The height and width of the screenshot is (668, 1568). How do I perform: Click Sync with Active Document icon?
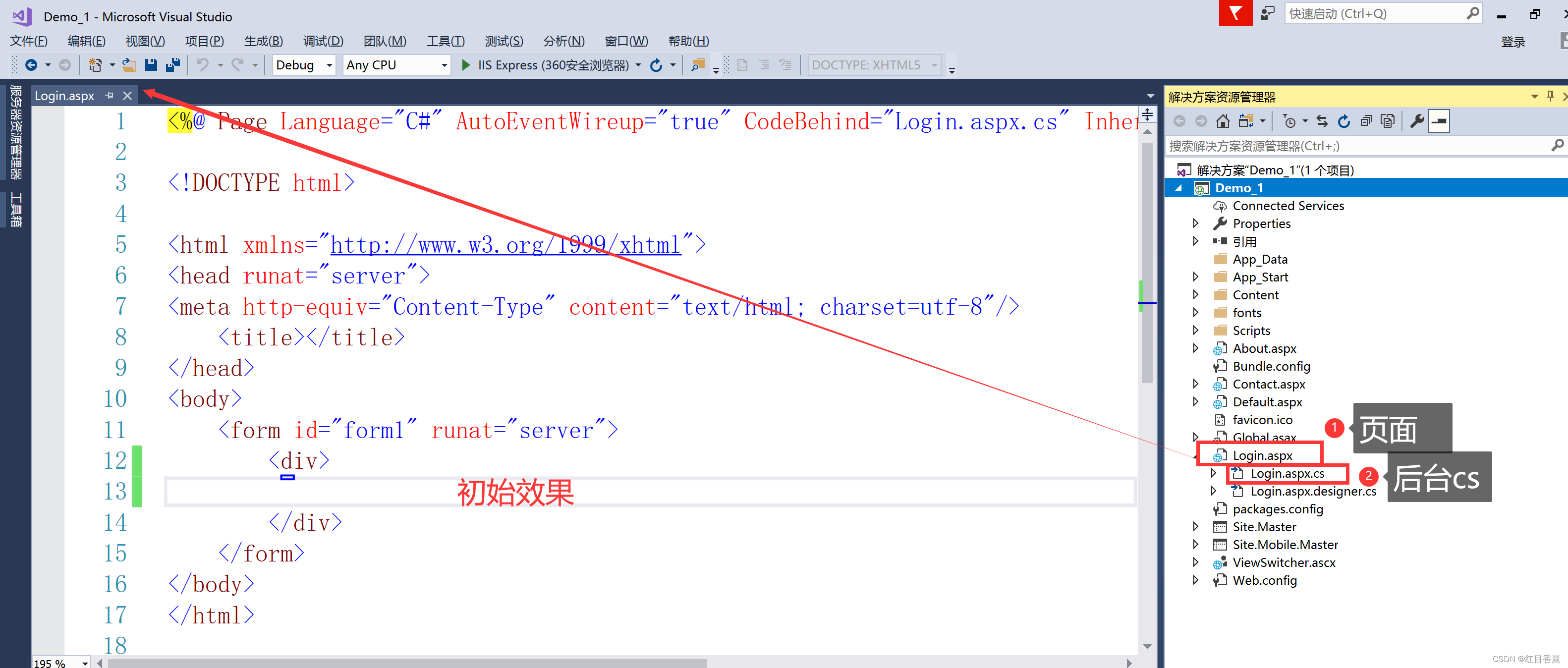(1322, 121)
